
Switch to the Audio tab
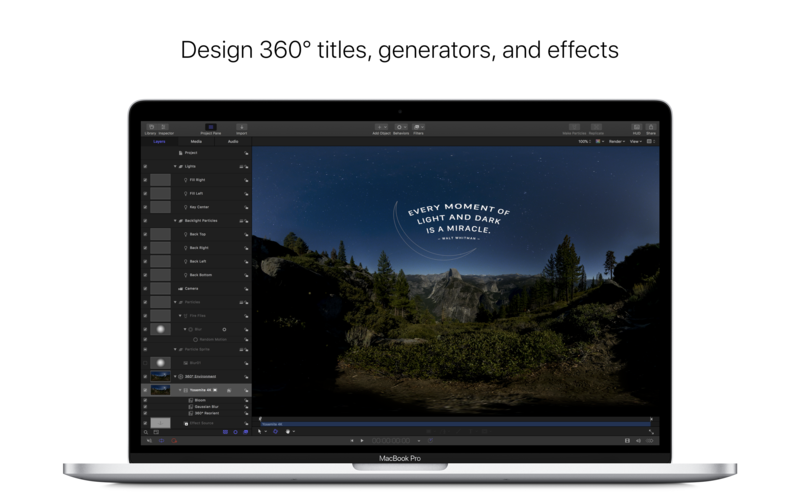coord(233,142)
